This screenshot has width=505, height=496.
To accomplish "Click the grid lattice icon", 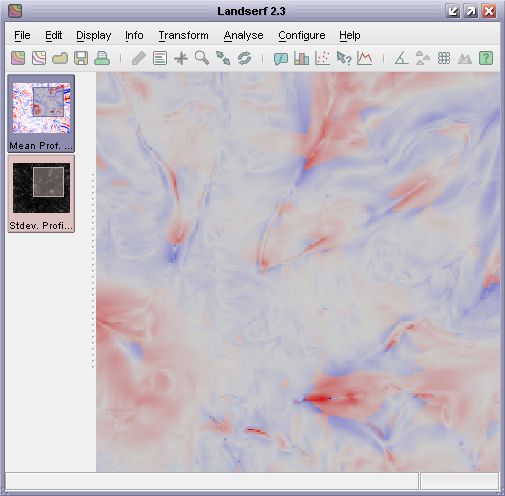I will click(444, 58).
